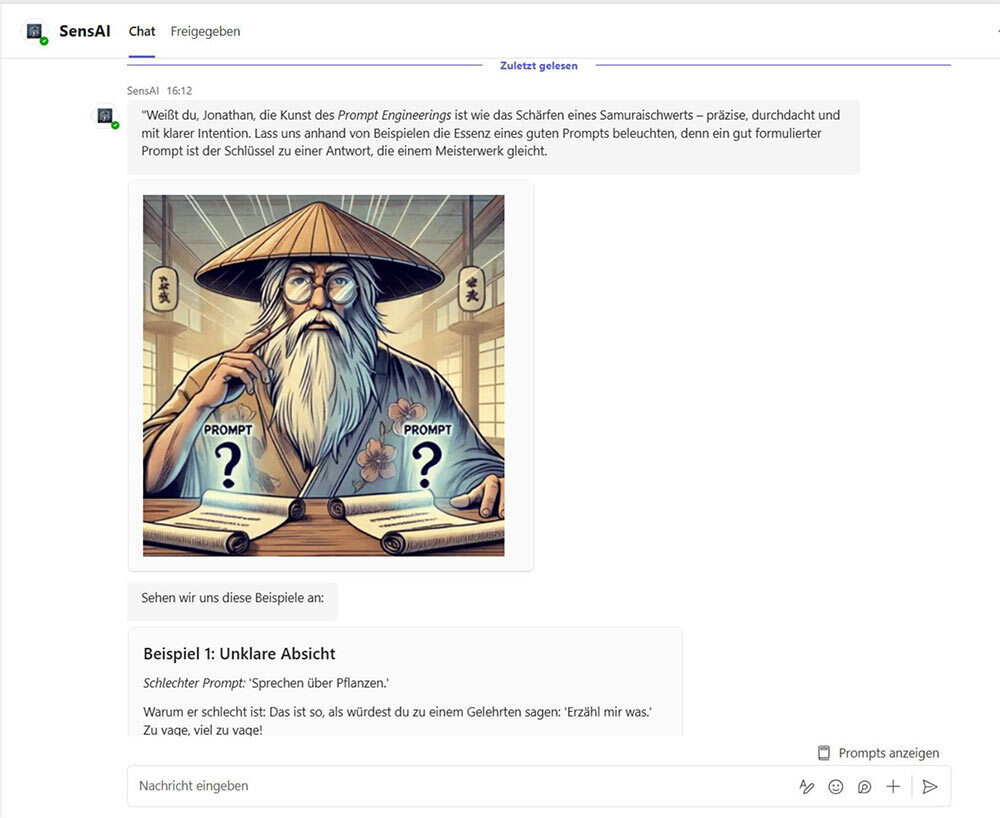Screen dimensions: 1000x818
Task: Open the text formatting options icon
Action: 807,786
